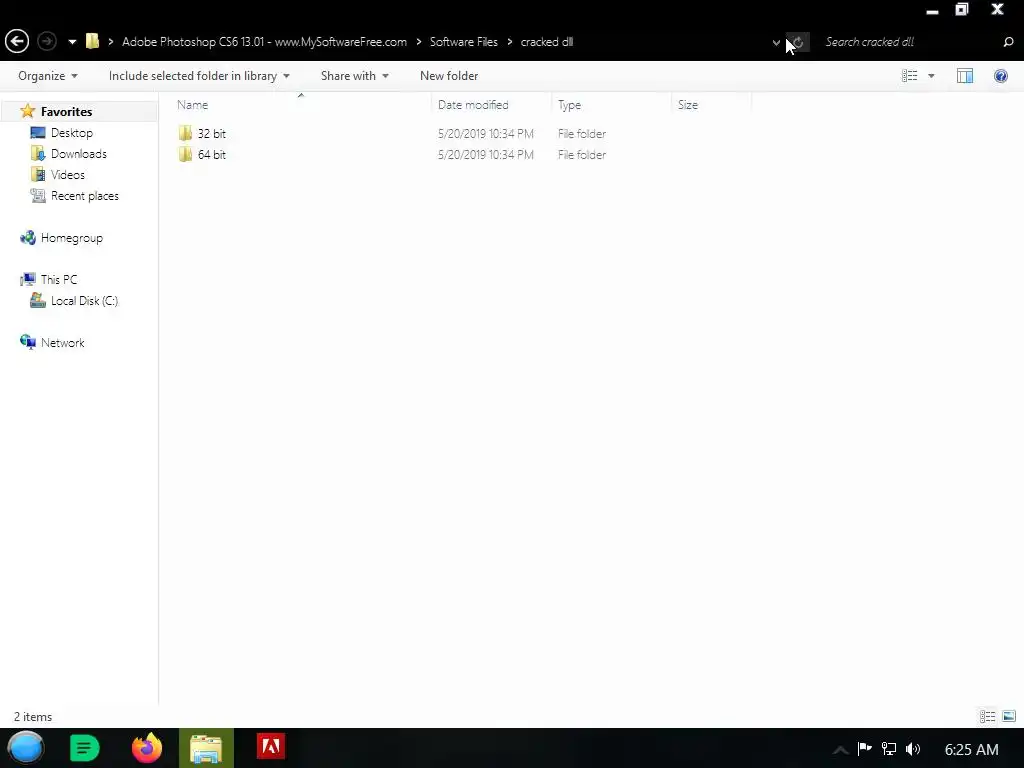
Task: Click the address bar folder icon
Action: tap(92, 41)
